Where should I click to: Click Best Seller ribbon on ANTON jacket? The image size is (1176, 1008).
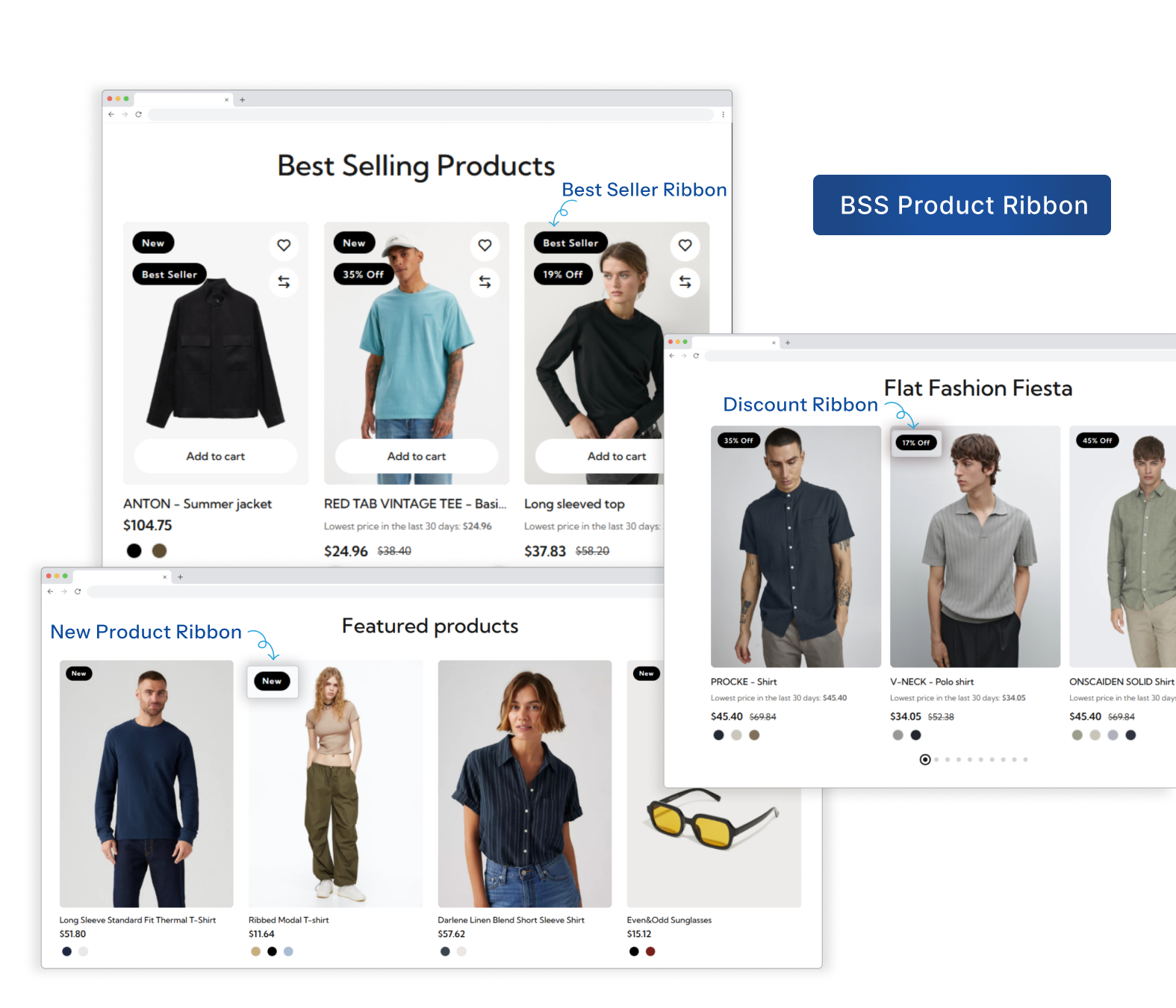point(169,275)
